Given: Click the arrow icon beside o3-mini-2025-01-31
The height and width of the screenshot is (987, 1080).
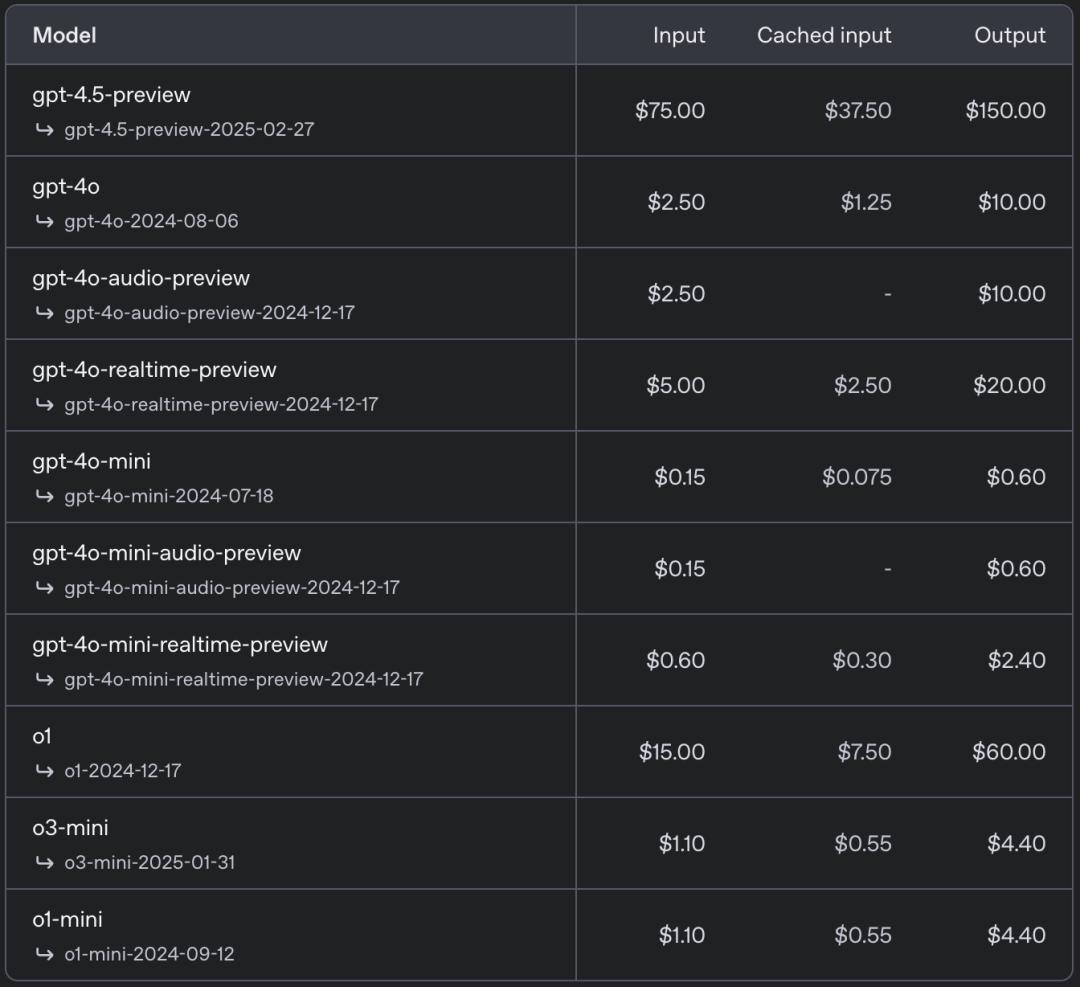Looking at the screenshot, I should [44, 862].
